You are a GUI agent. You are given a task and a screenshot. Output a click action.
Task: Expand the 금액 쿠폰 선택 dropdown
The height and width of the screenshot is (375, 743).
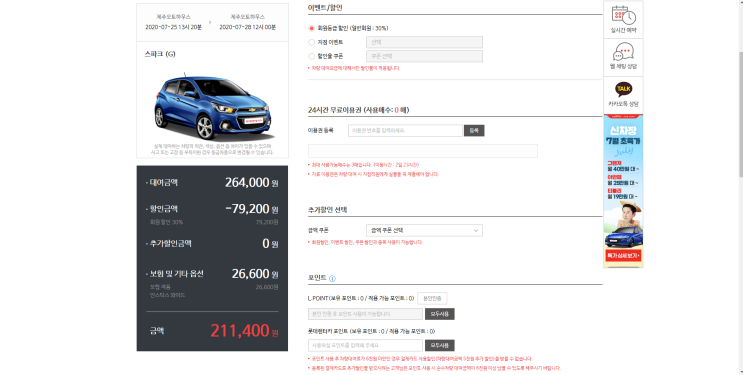pos(424,230)
